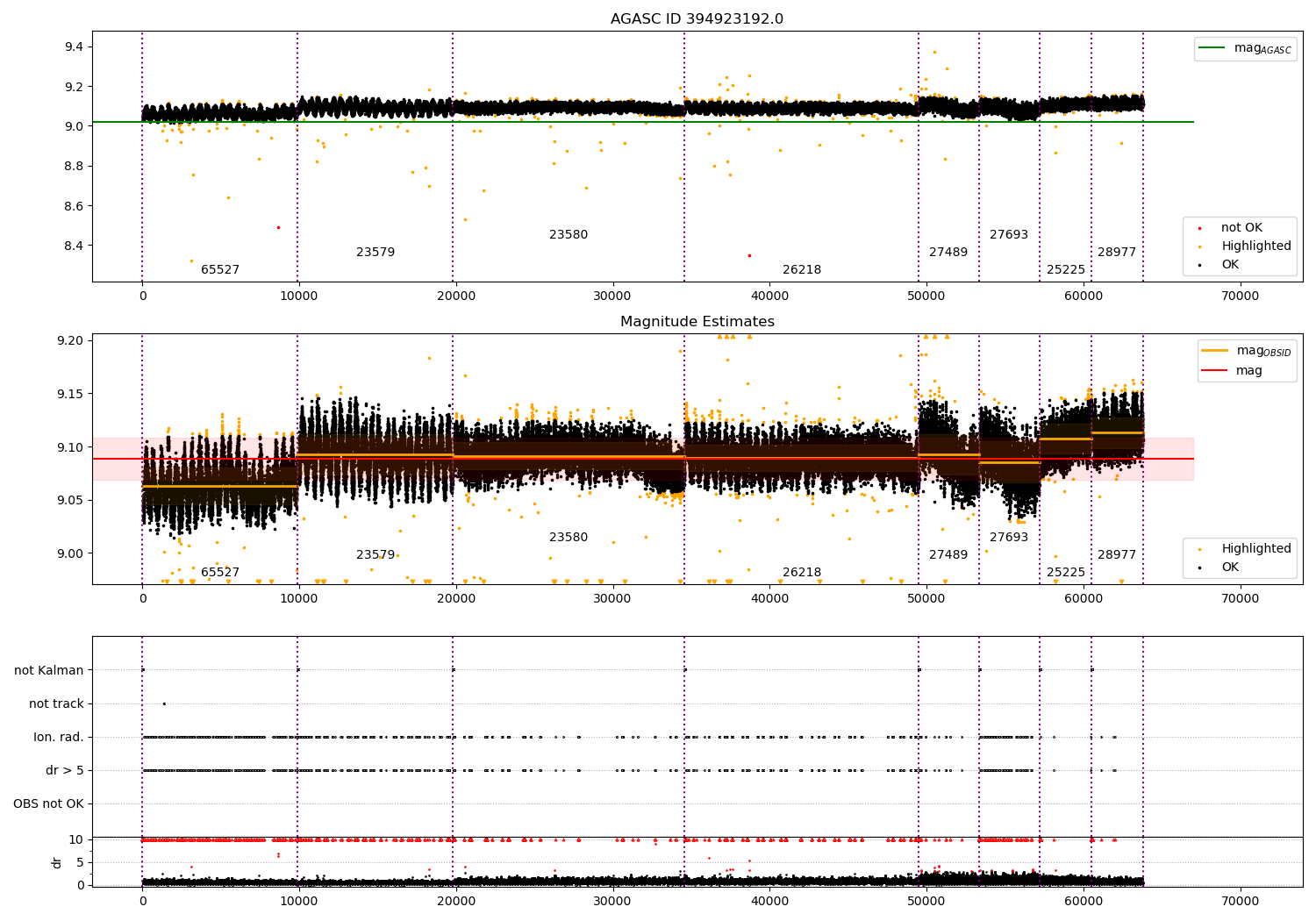Click the 8.6 y-axis tick label

pos(74,206)
